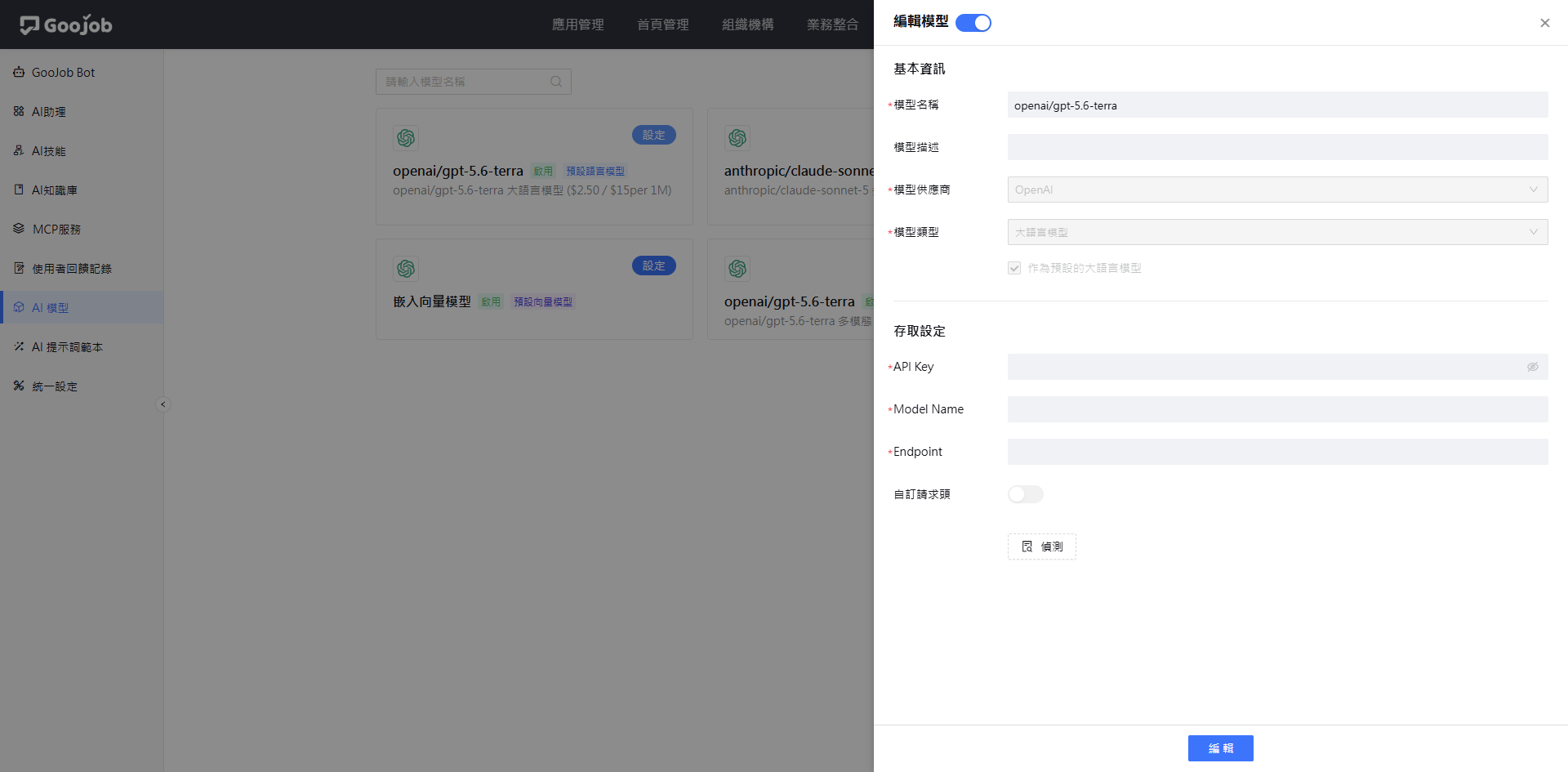
Task: Click the AI 模型 cube icon
Action: (19, 307)
